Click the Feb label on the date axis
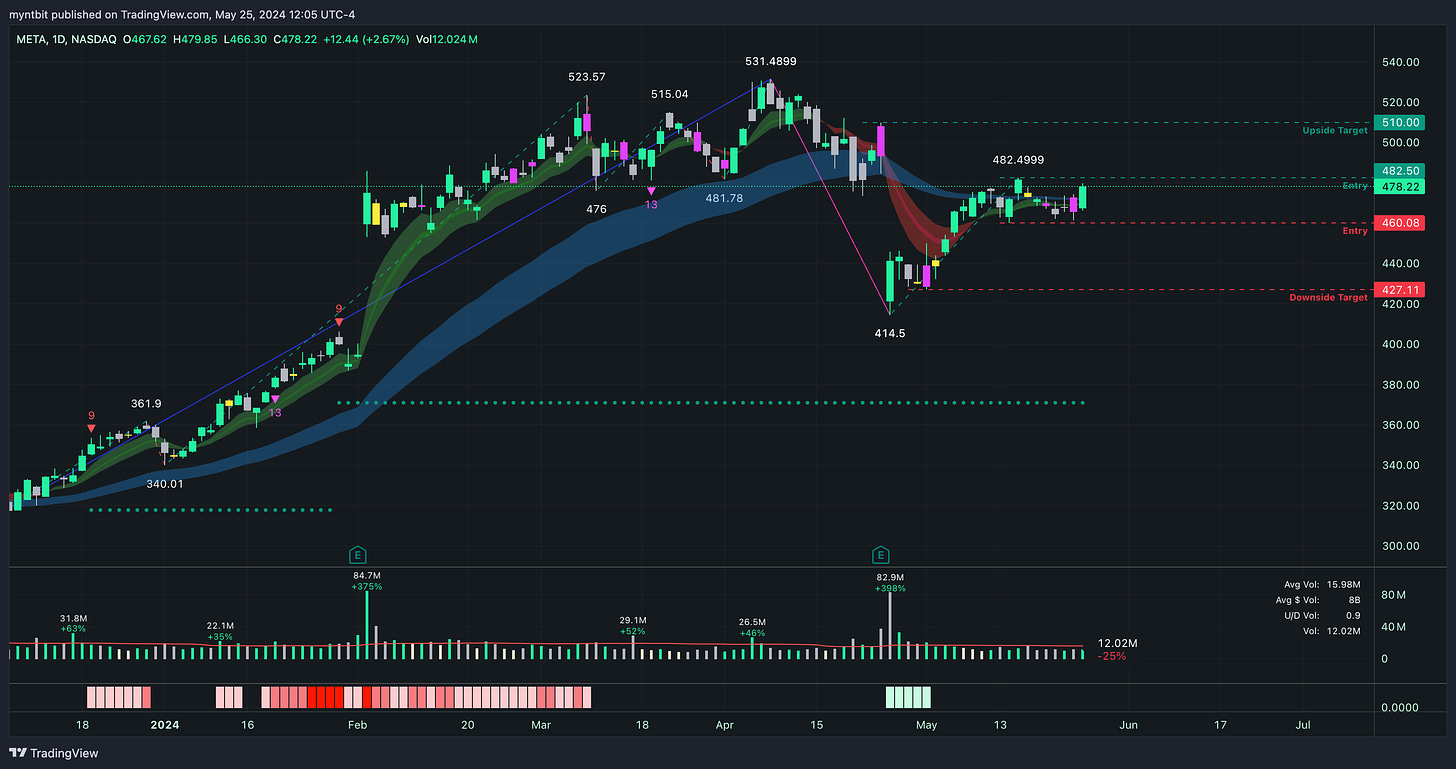The height and width of the screenshot is (769, 1456). [x=357, y=724]
